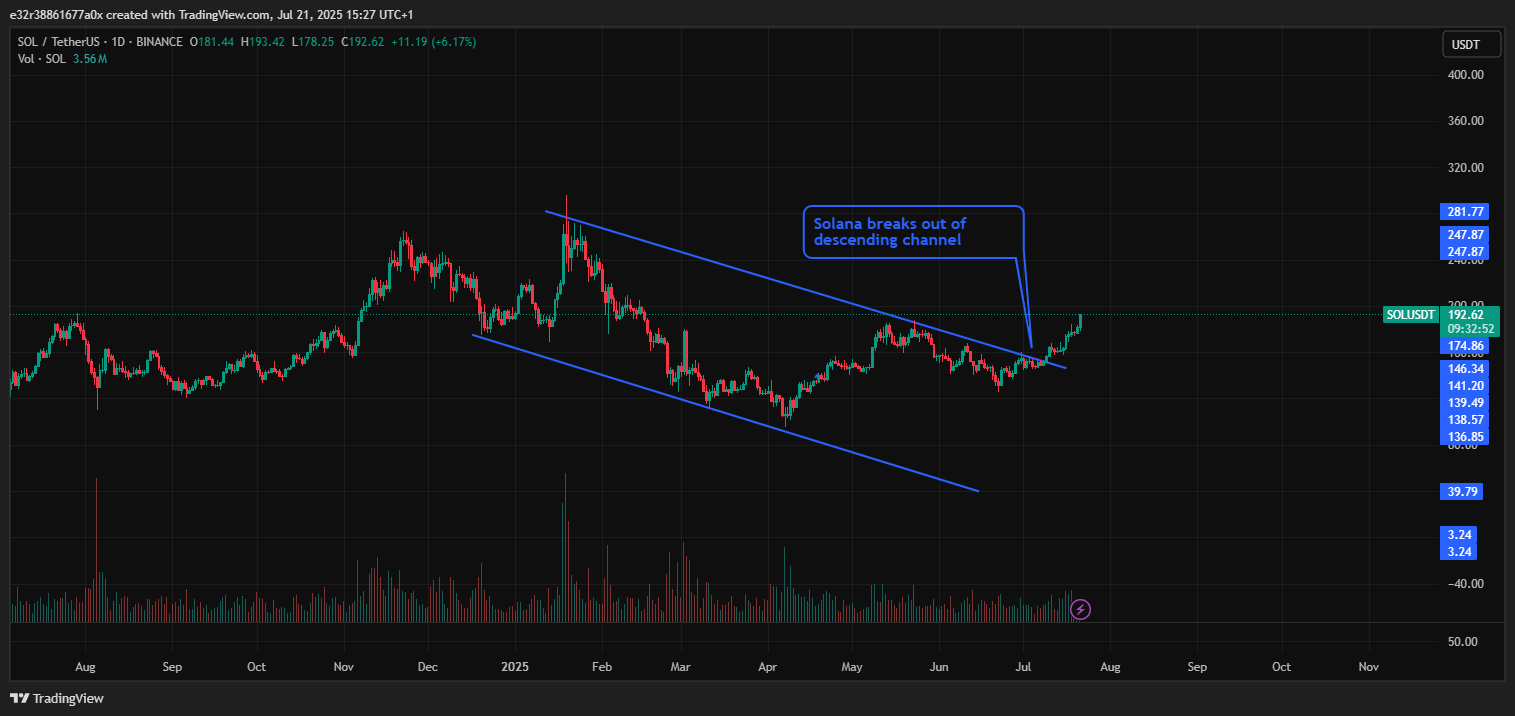Image resolution: width=1515 pixels, height=716 pixels.
Task: Open the USDT currency selector
Action: pos(1473,44)
